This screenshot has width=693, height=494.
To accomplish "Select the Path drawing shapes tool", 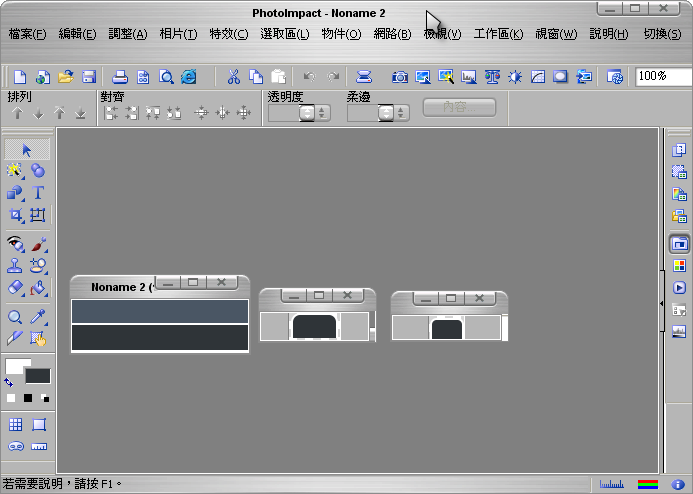I will coord(15,193).
